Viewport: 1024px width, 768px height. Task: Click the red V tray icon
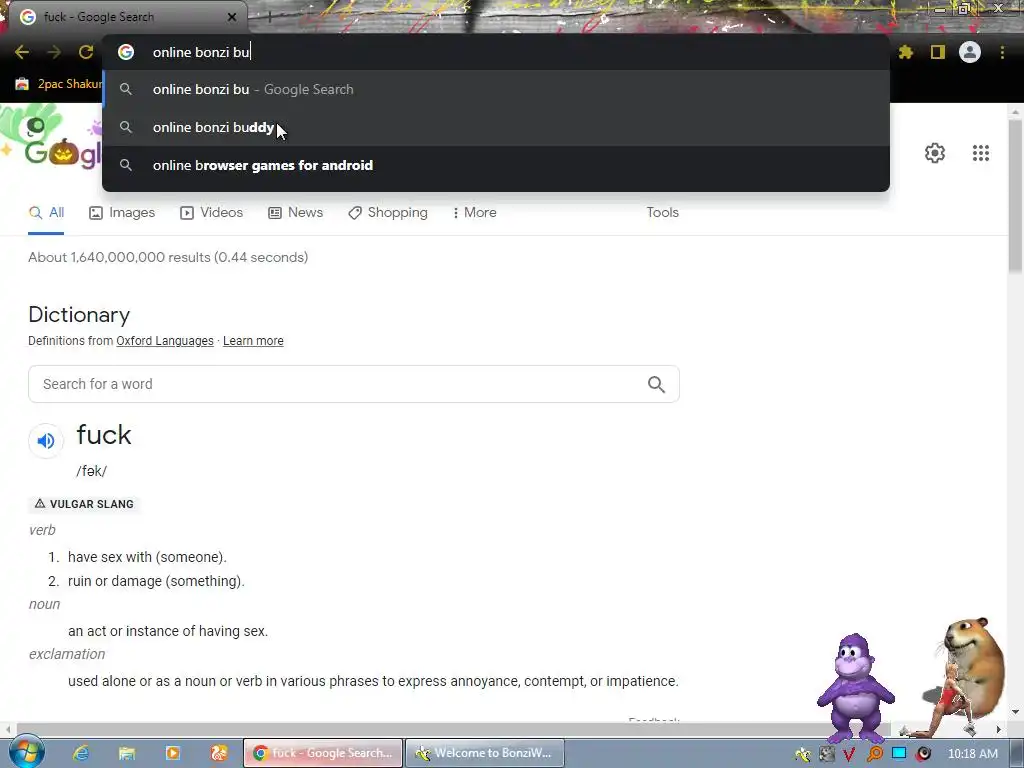tap(849, 754)
